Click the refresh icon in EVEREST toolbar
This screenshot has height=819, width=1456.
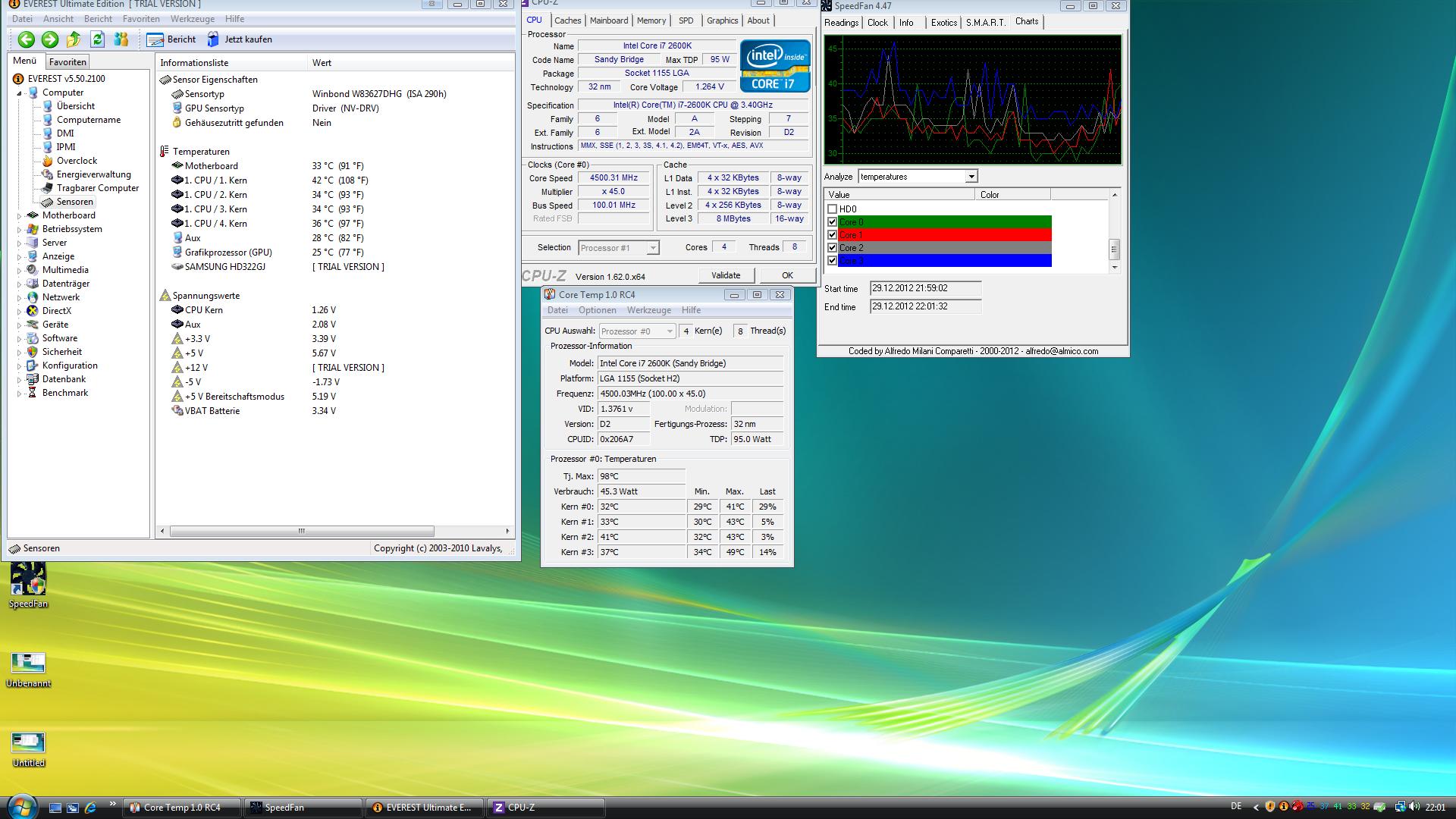click(x=97, y=39)
